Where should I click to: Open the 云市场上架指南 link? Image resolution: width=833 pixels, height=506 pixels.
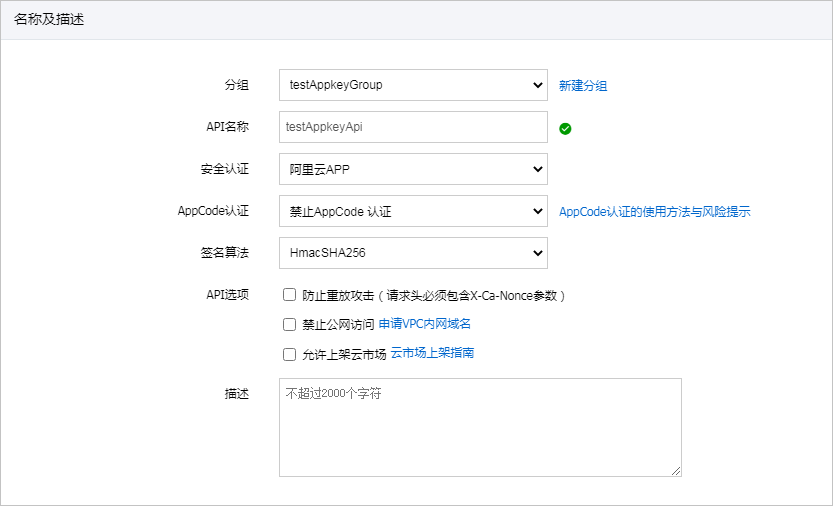tap(432, 353)
